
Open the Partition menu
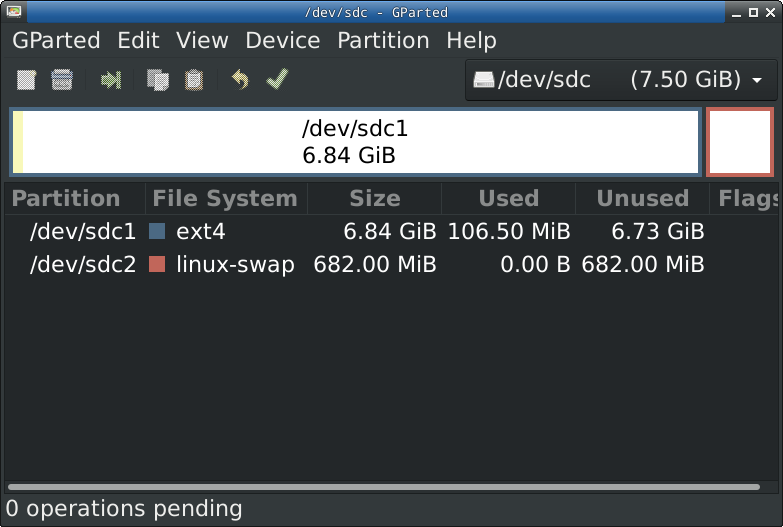(384, 40)
